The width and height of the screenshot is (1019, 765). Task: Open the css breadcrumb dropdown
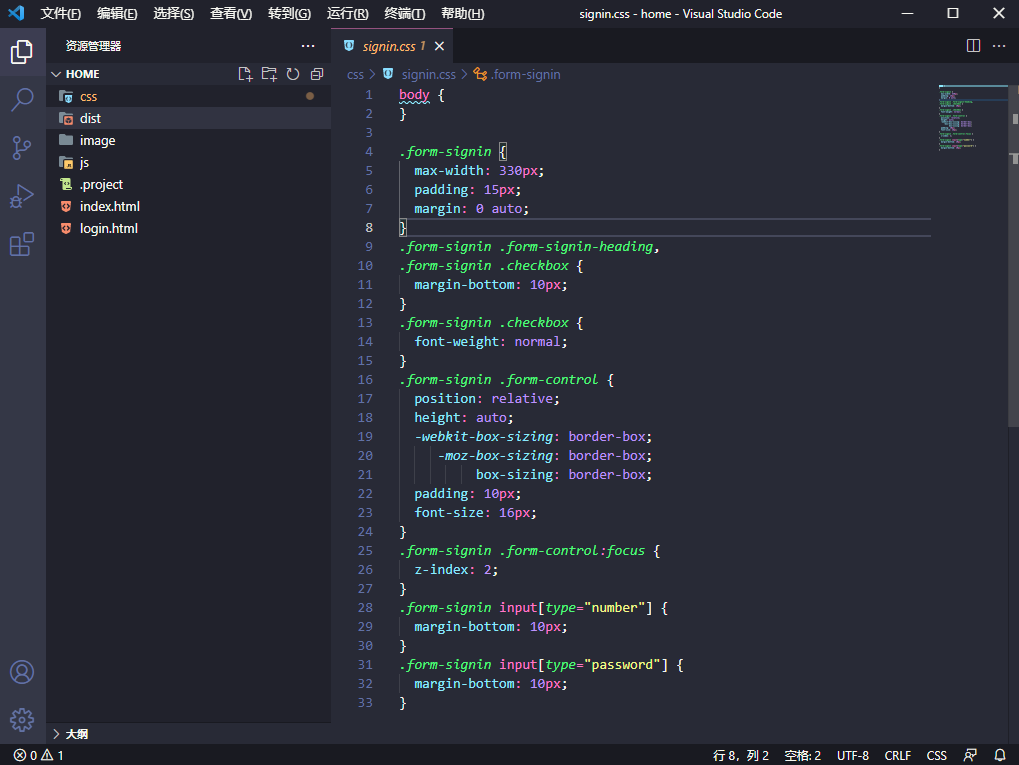coord(355,75)
